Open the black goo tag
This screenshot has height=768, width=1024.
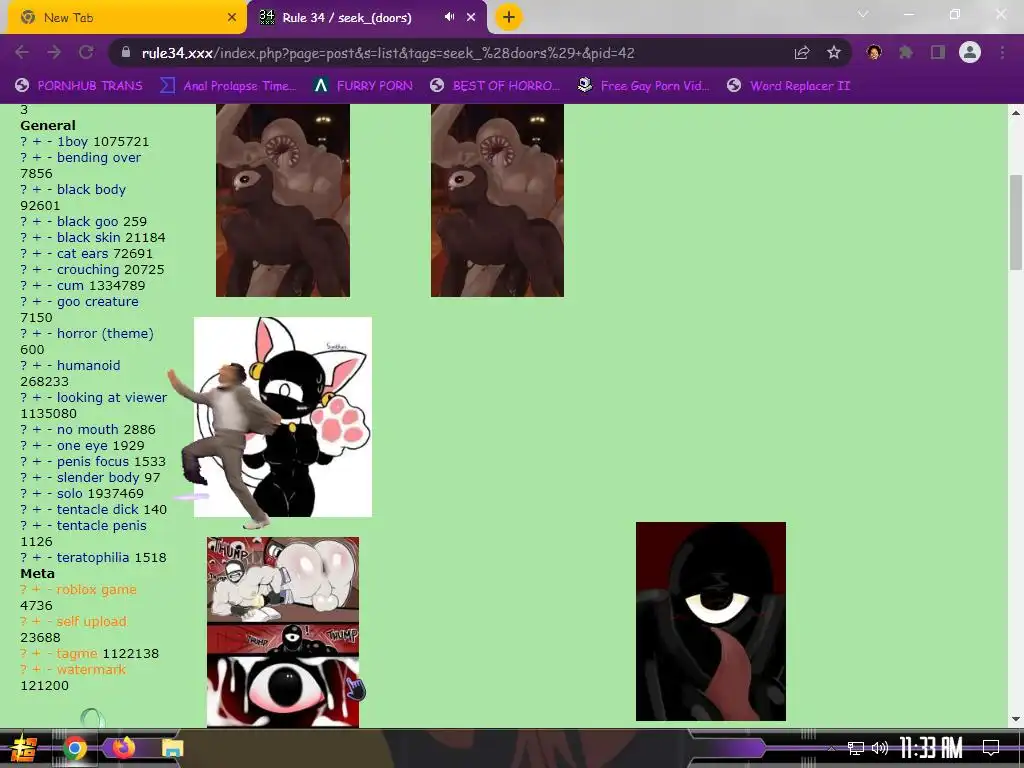point(88,221)
